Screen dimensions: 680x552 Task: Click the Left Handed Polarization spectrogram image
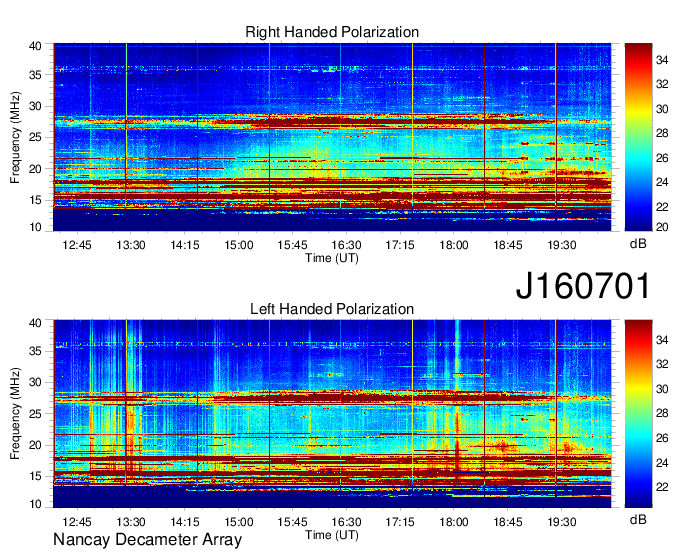pos(332,414)
